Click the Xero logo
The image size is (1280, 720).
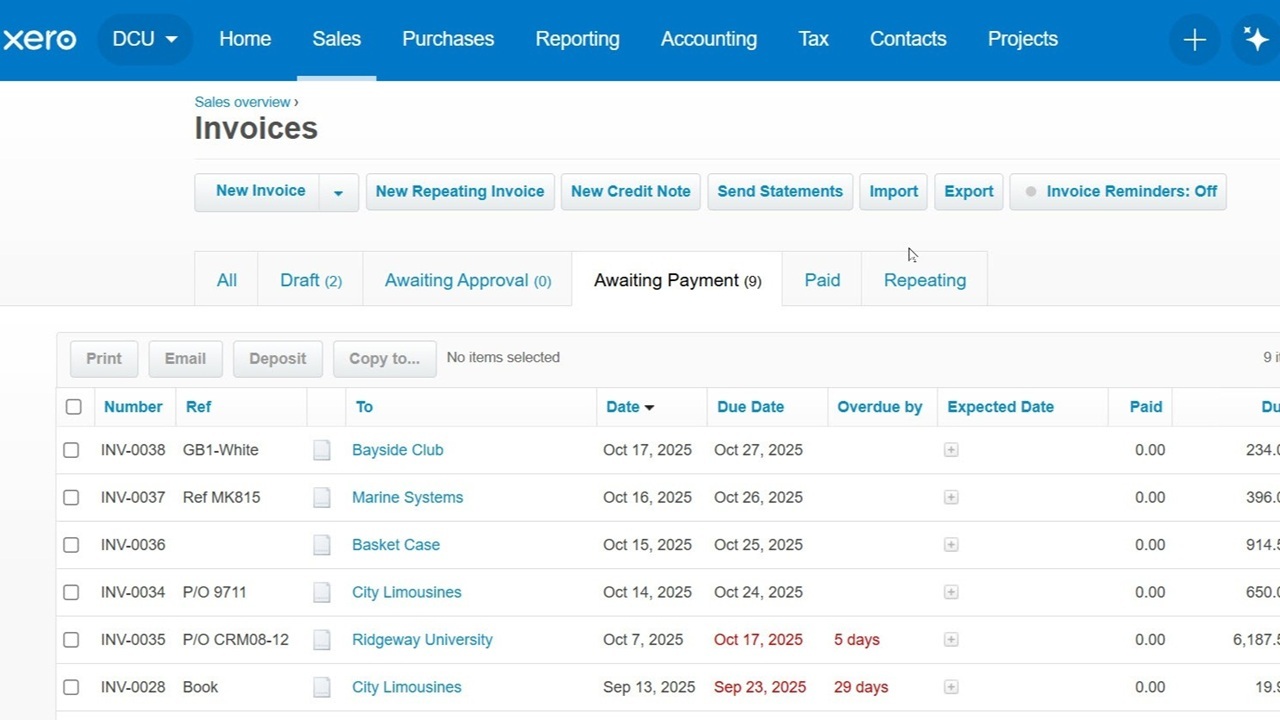coord(40,39)
